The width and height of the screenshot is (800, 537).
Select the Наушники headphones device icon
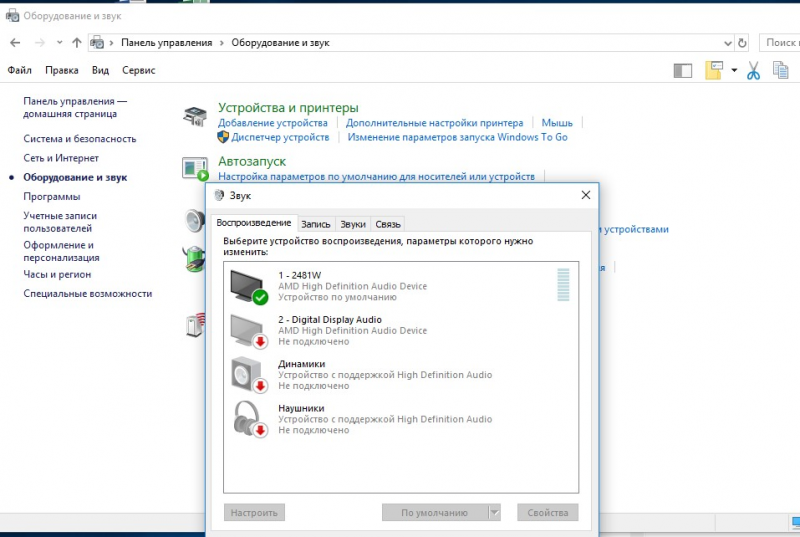coord(249,419)
